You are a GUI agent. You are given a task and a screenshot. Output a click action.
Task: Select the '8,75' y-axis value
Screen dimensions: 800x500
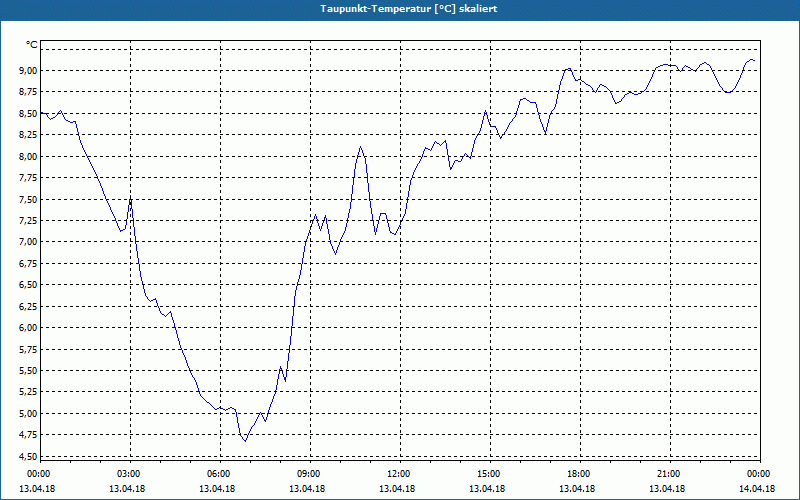coord(29,92)
